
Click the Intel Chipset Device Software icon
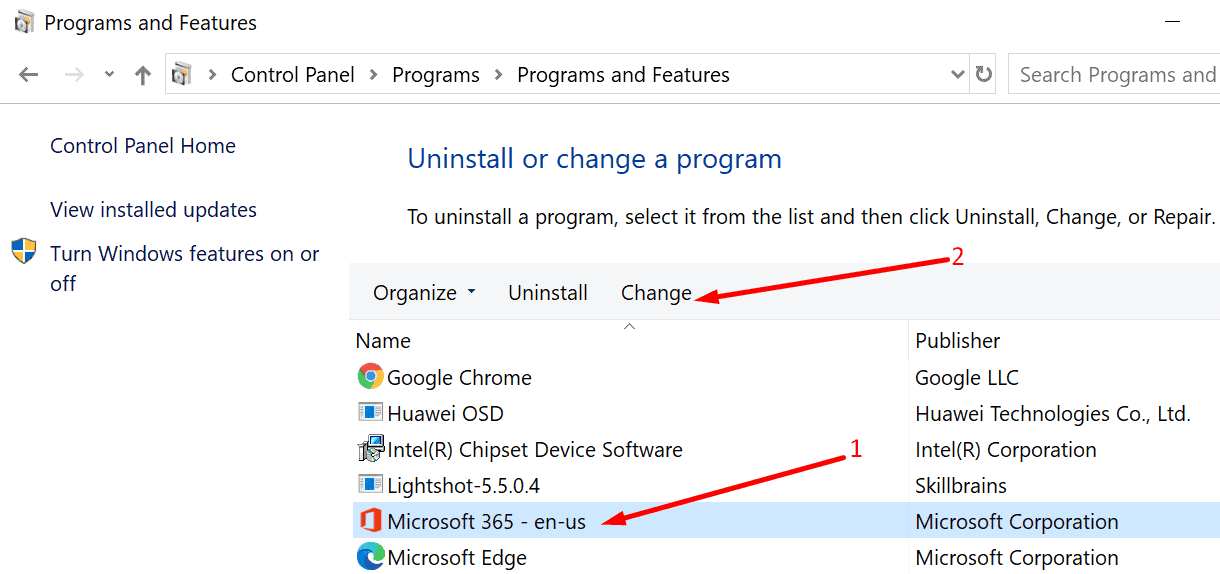coord(370,449)
